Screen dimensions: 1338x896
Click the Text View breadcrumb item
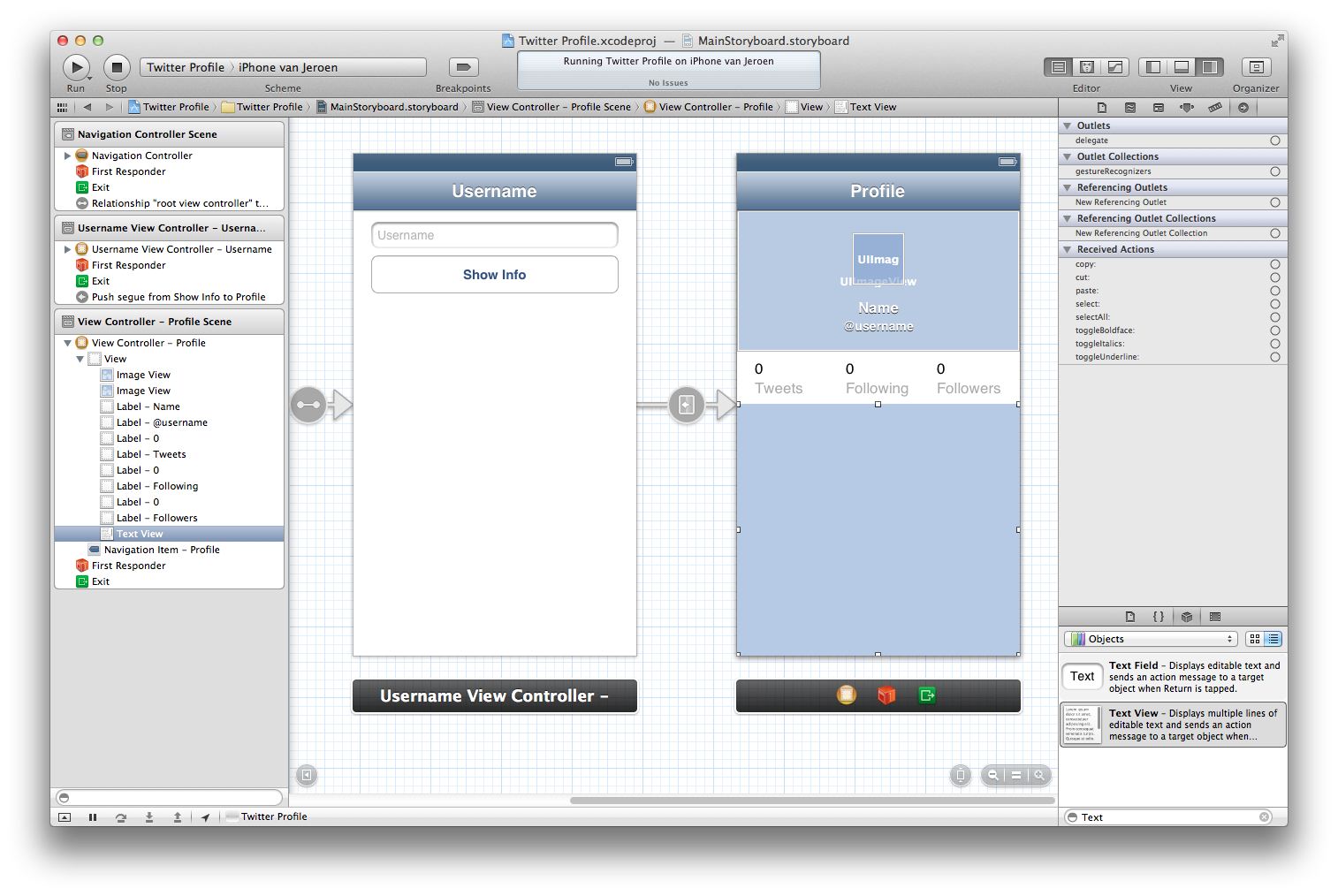(866, 107)
